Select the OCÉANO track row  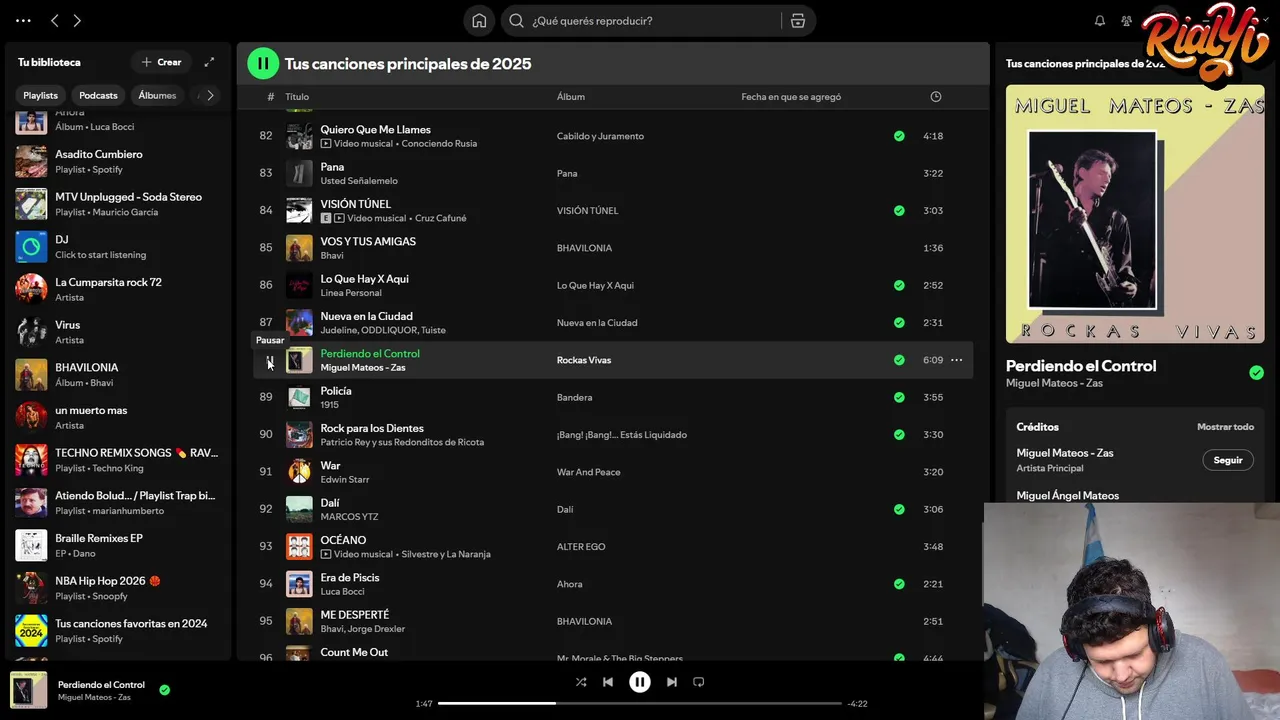coord(613,547)
